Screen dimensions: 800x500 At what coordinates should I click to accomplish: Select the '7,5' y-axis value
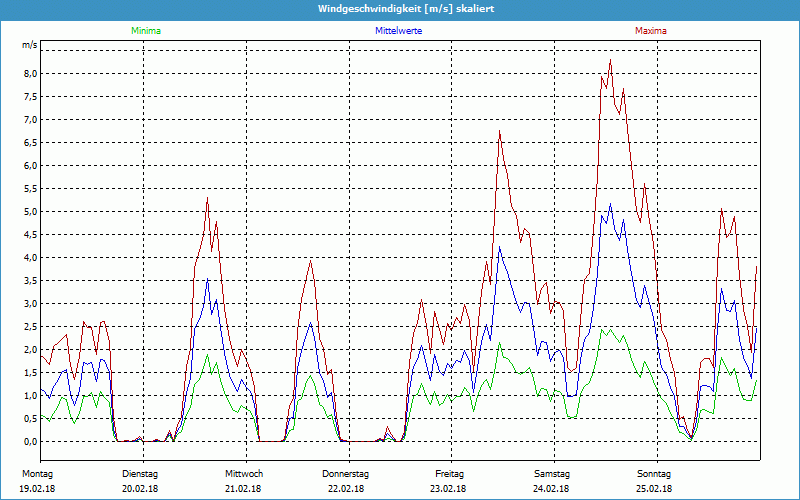(30, 96)
